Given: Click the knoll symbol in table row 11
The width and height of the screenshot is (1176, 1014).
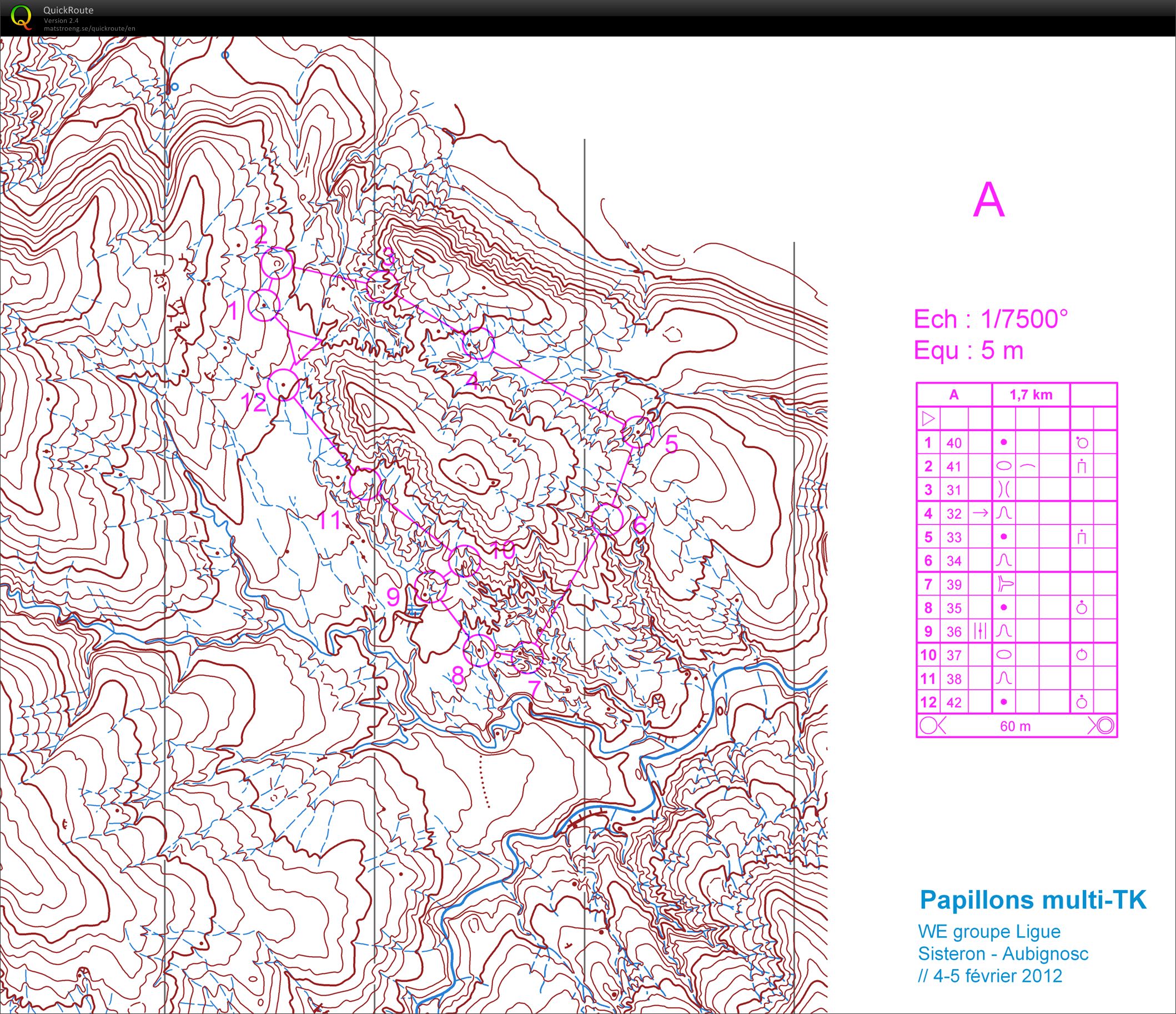Looking at the screenshot, I should (x=1003, y=679).
